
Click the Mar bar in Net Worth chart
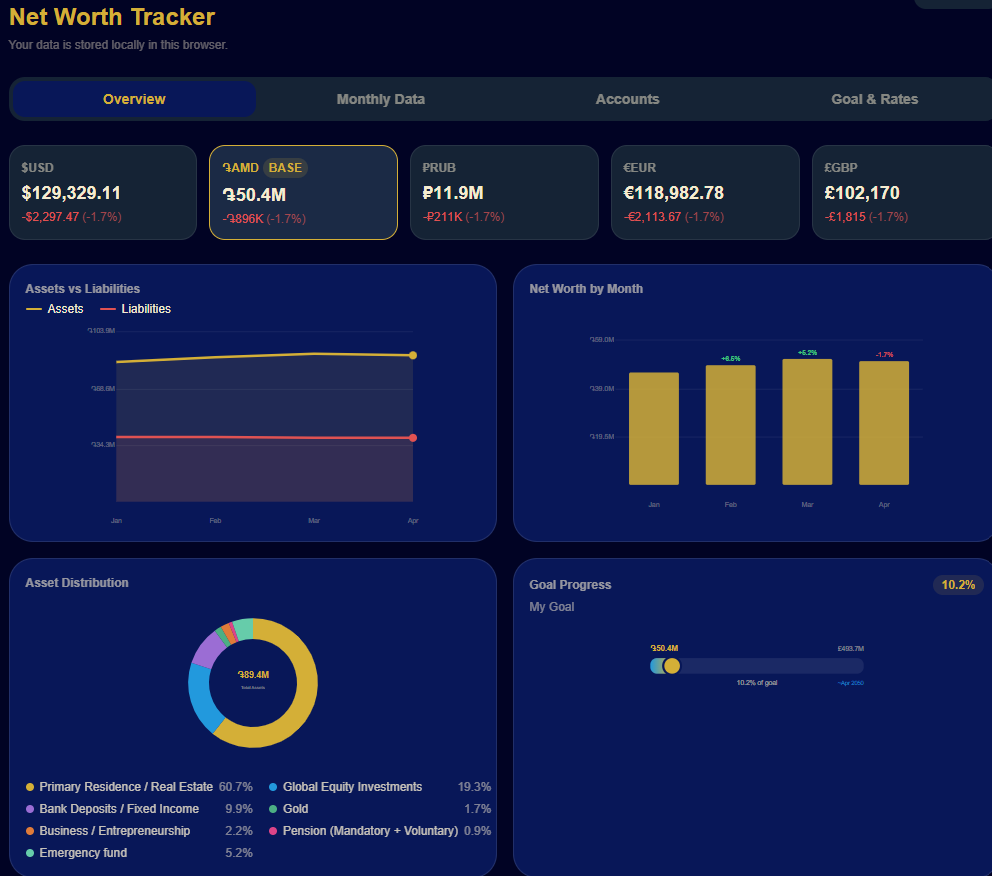click(807, 421)
